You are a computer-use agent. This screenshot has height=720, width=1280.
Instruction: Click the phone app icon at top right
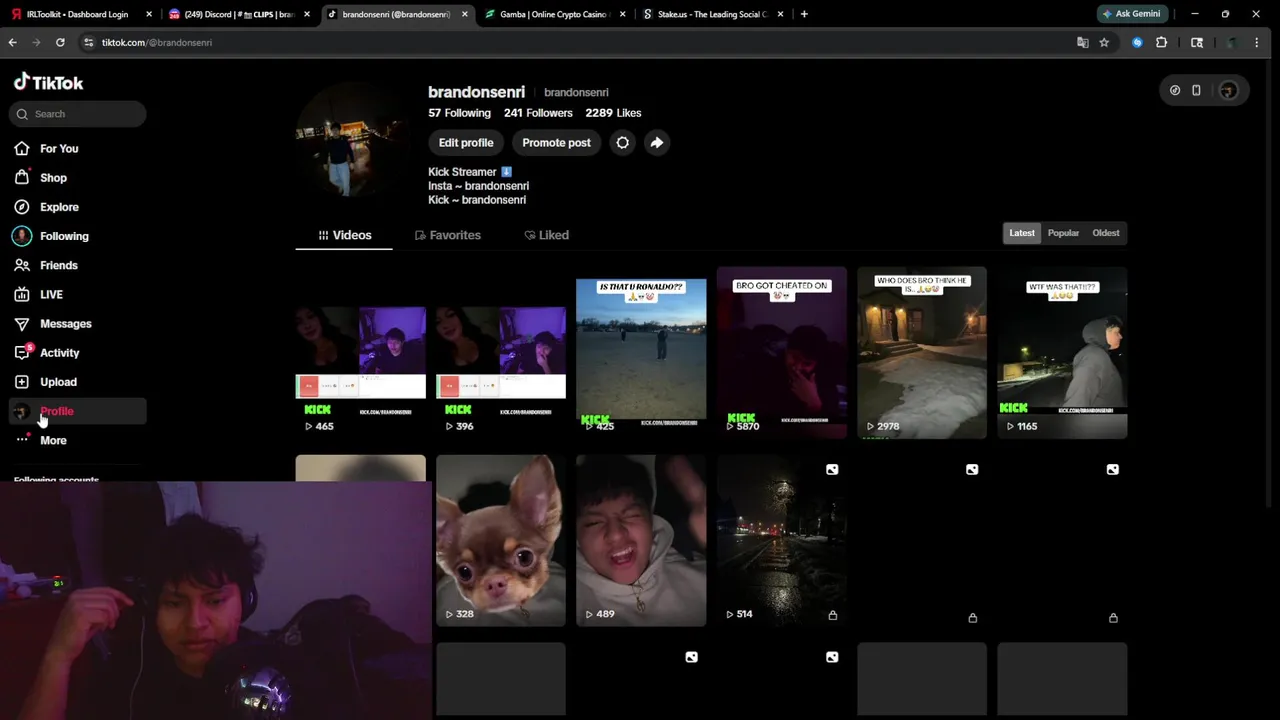point(1196,91)
